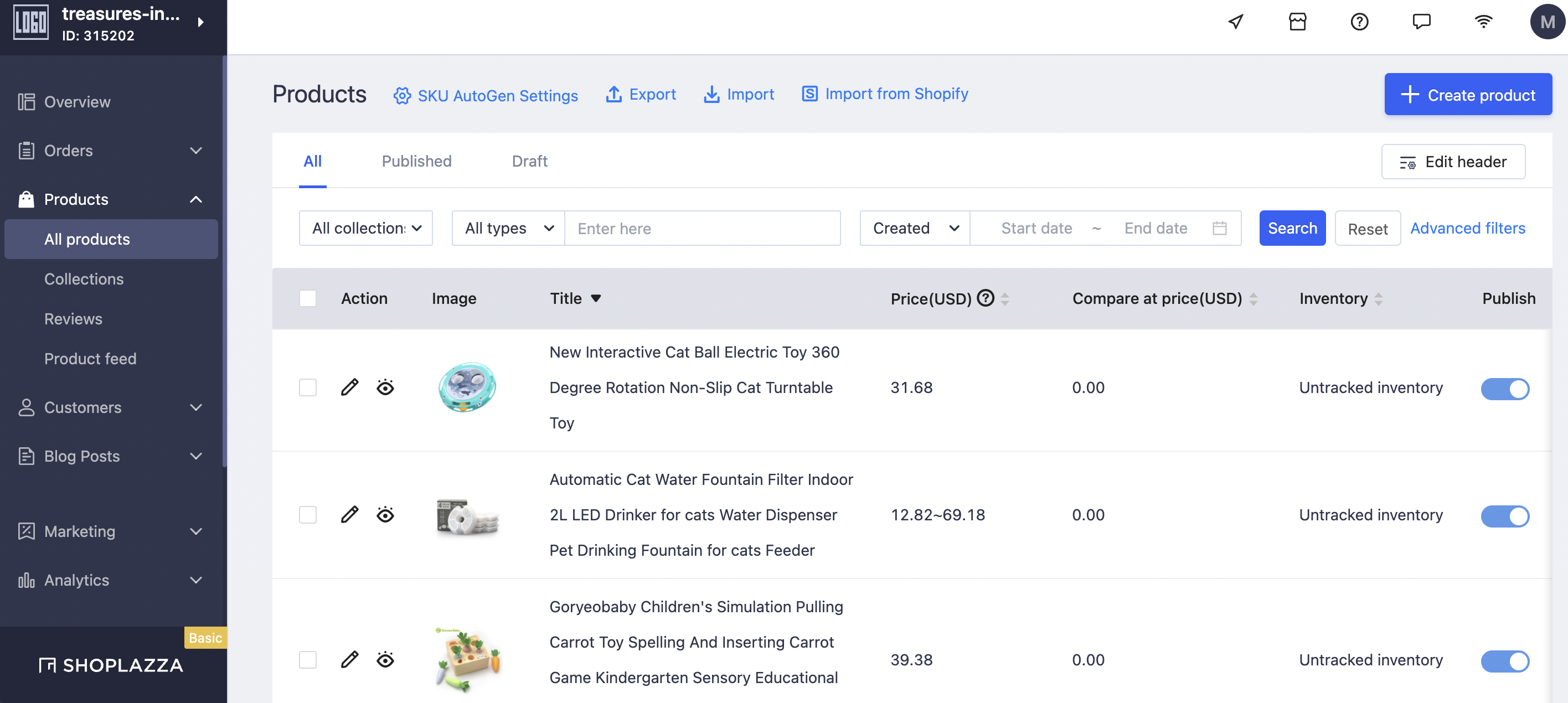Screen dimensions: 1568x703
Task: Click the wifi signal icon in header
Action: point(1483,22)
